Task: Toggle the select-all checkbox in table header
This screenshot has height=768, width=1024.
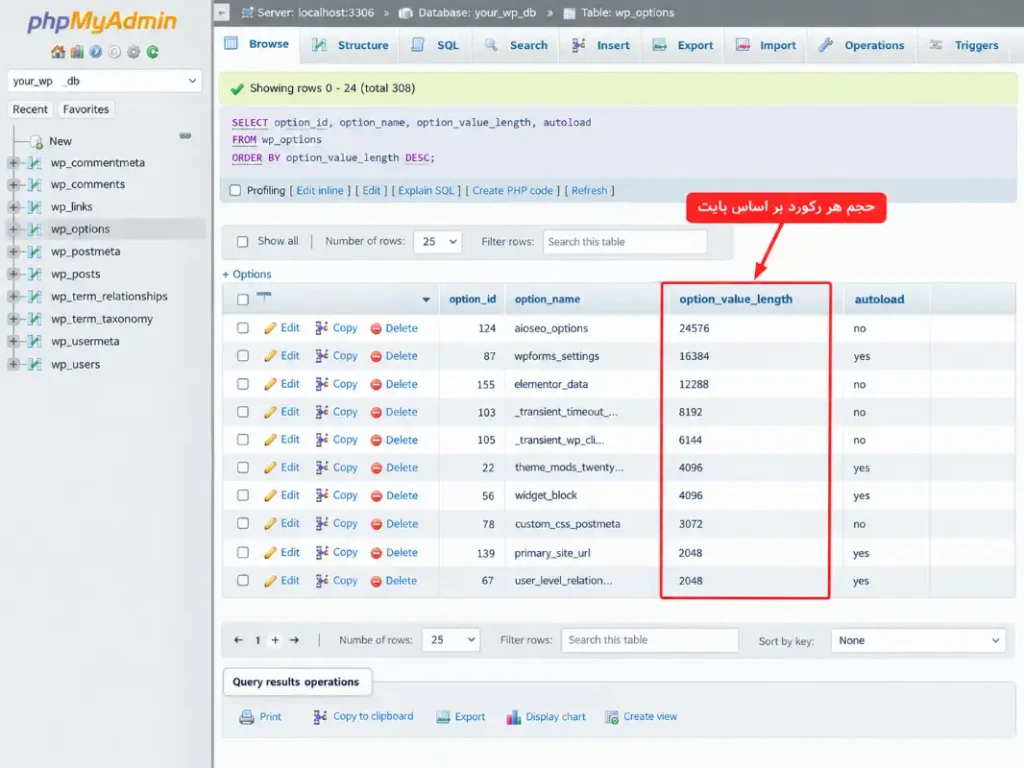Action: (243, 299)
